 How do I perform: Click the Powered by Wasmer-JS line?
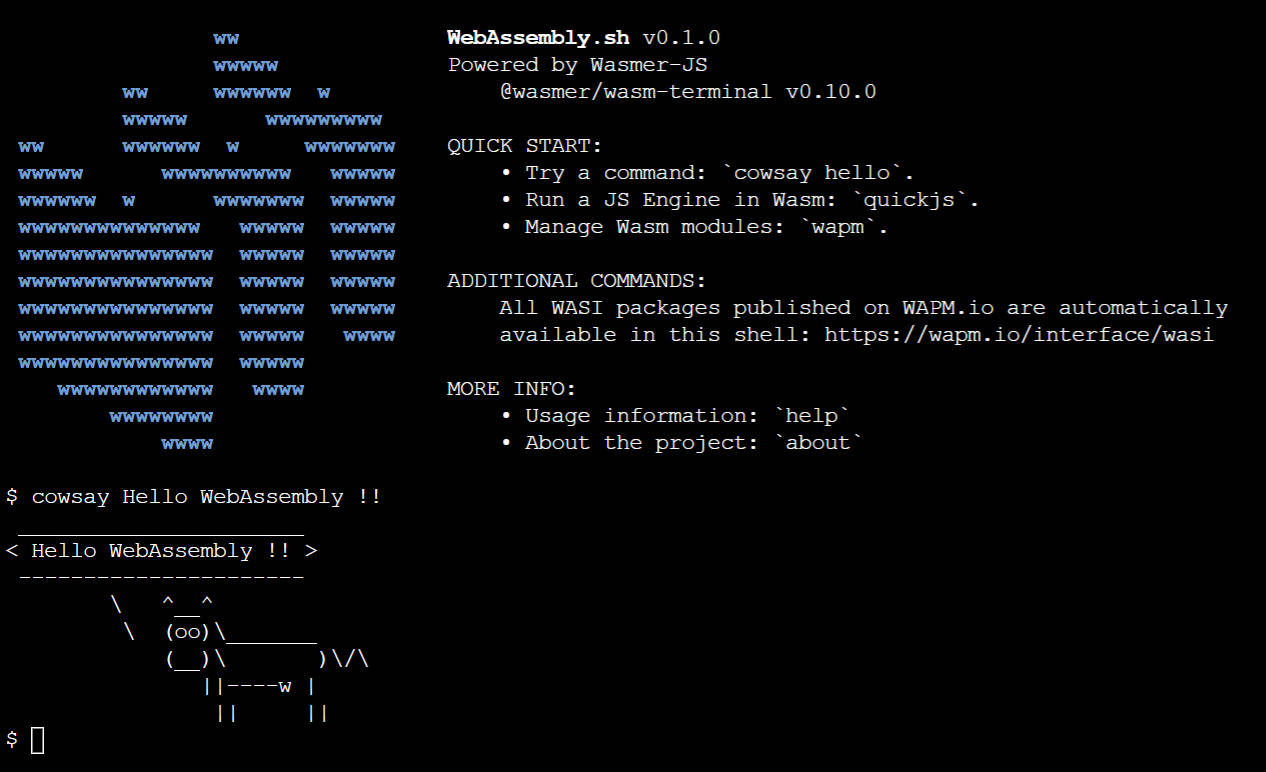tap(578, 65)
